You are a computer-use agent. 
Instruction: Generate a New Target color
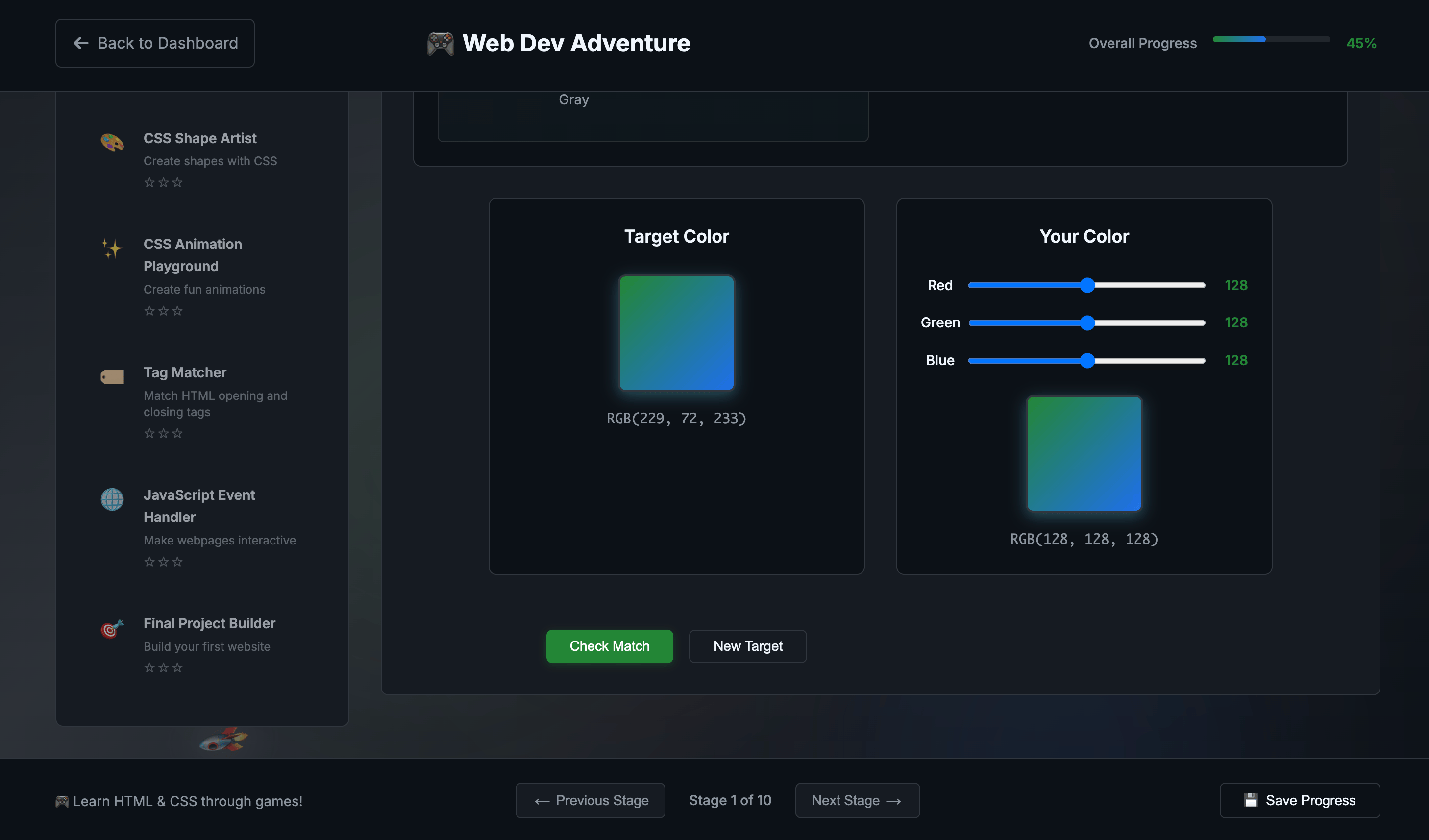click(747, 646)
